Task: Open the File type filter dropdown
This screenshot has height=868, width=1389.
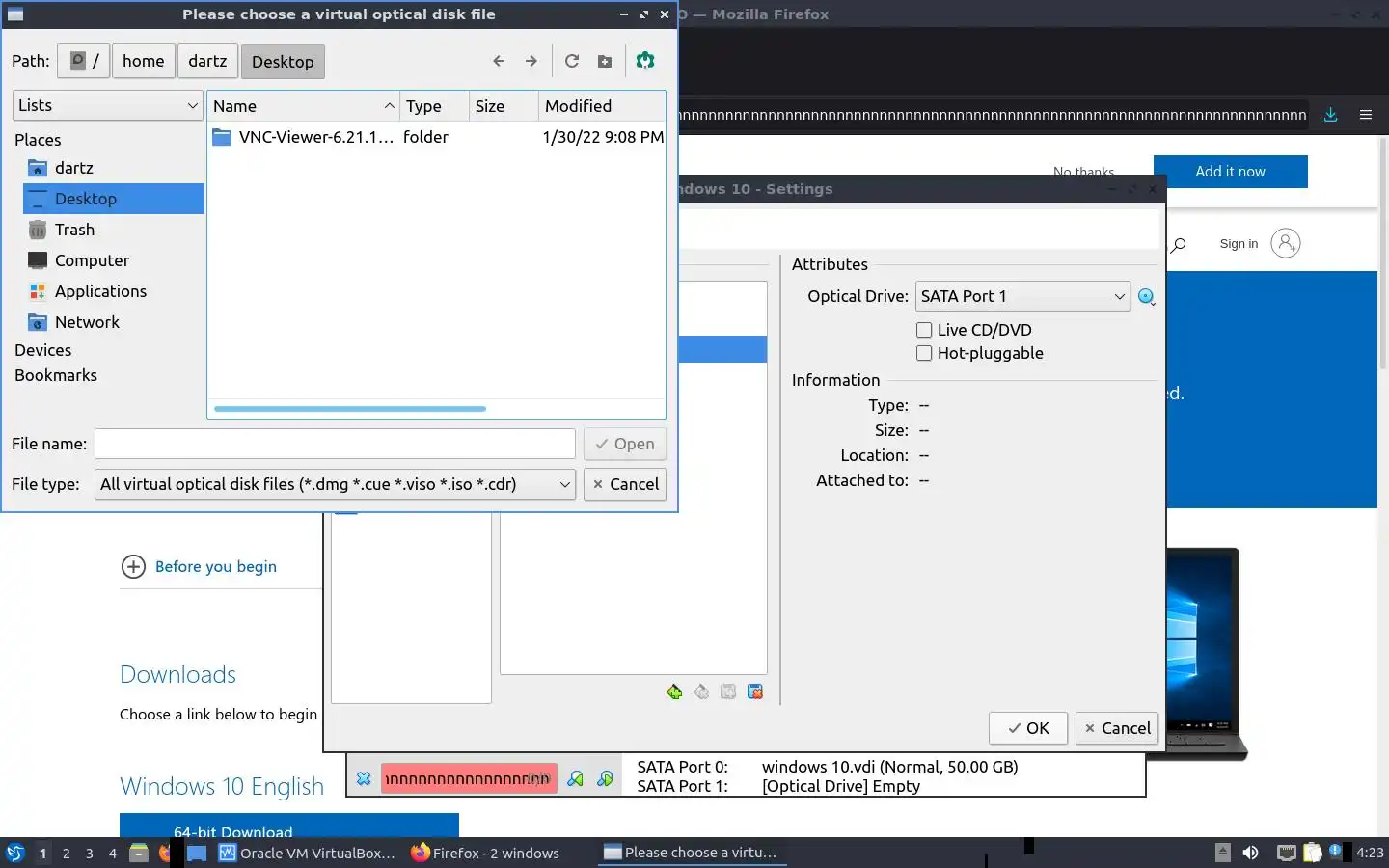Action: [335, 484]
